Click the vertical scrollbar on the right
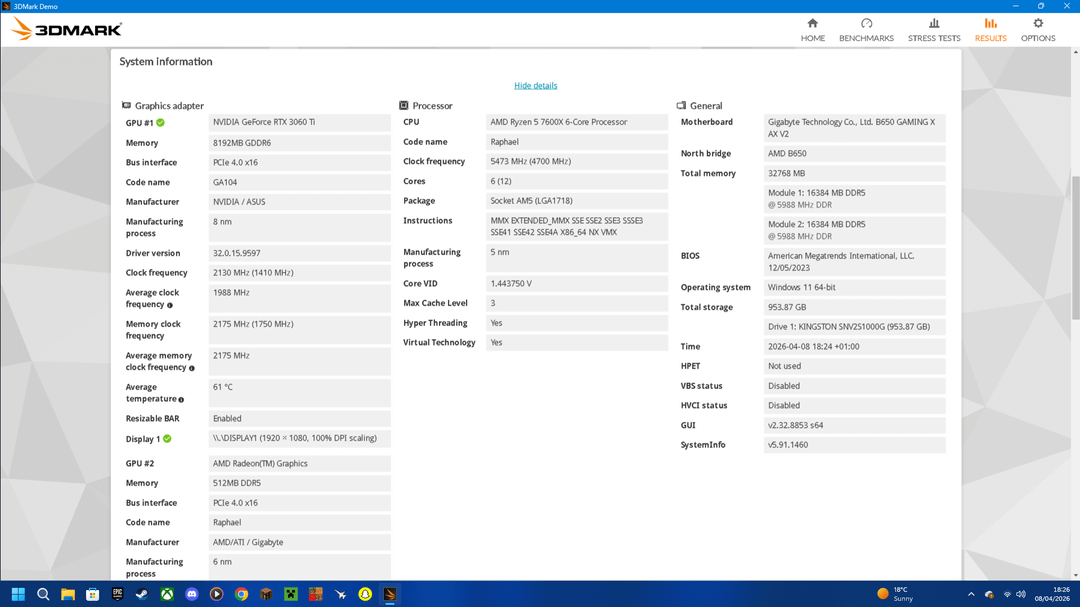 pyautogui.click(x=1075, y=250)
